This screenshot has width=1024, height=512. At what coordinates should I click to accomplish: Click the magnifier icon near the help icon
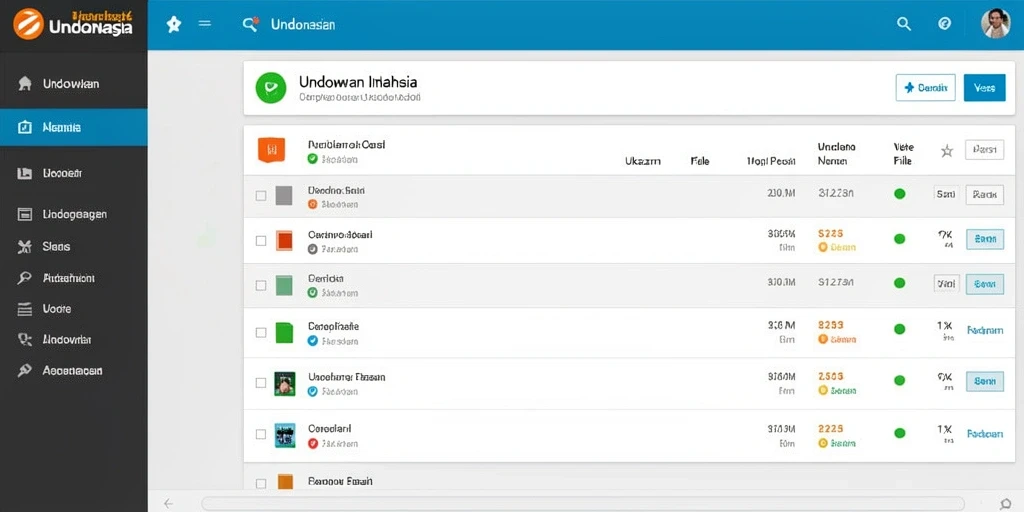point(904,24)
